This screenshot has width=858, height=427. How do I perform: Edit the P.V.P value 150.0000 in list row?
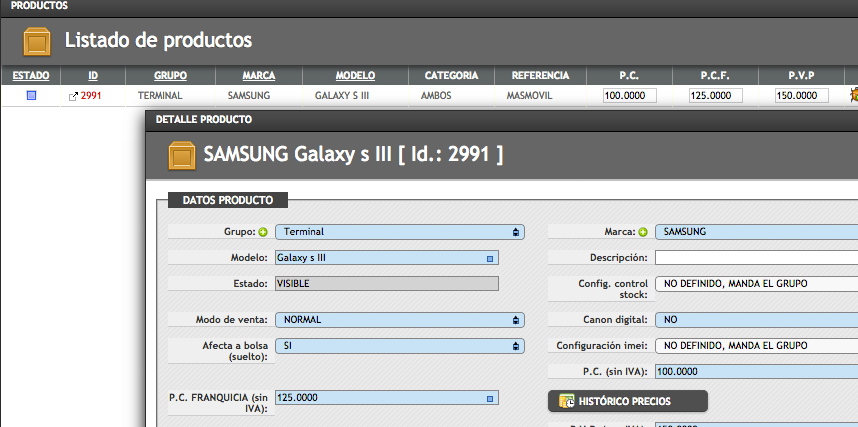[802, 96]
